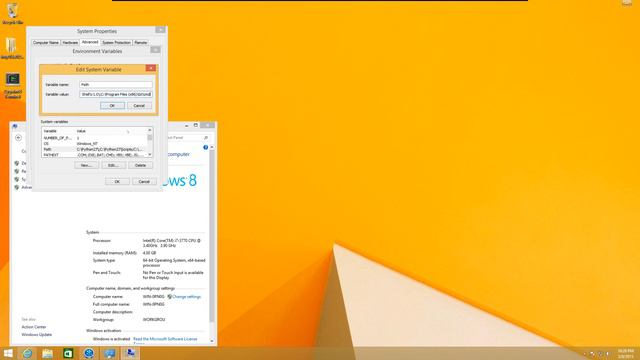Close the Edit System Variable dialog
Image resolution: width=640 pixels, height=360 pixels.
pyautogui.click(x=151, y=68)
